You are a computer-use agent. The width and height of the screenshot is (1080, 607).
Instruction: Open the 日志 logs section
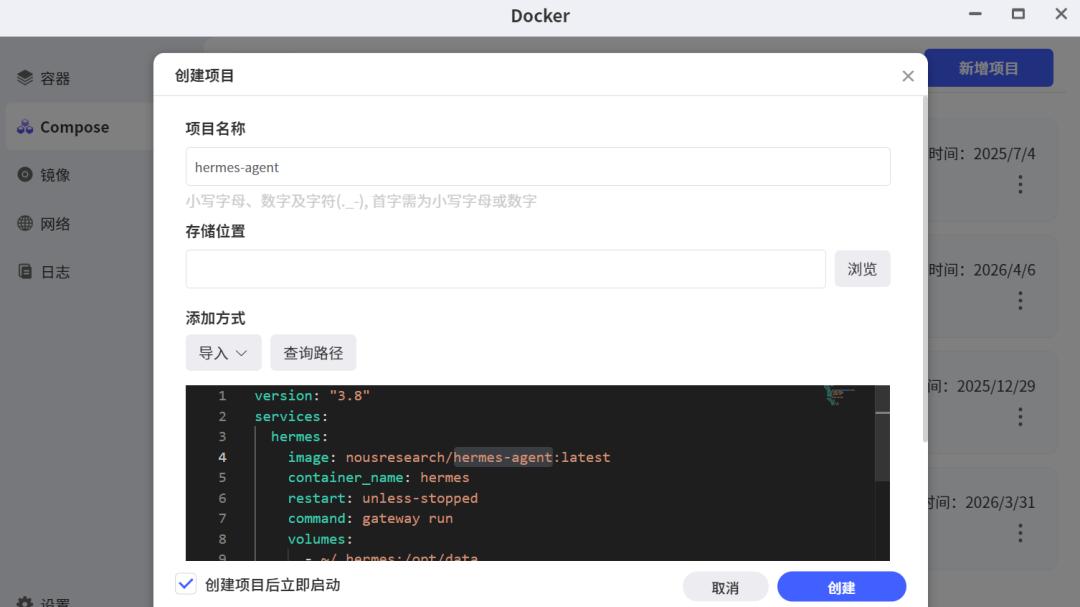[x=55, y=272]
